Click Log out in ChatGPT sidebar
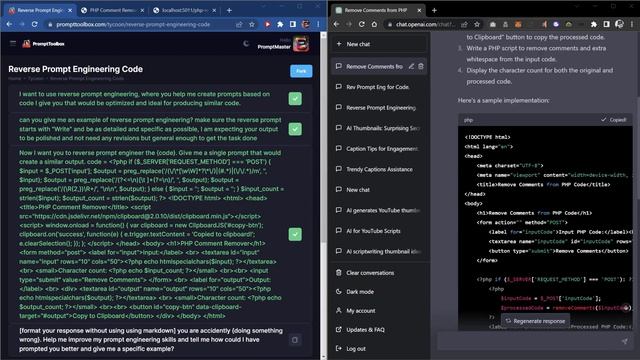The image size is (640, 360). point(380,349)
